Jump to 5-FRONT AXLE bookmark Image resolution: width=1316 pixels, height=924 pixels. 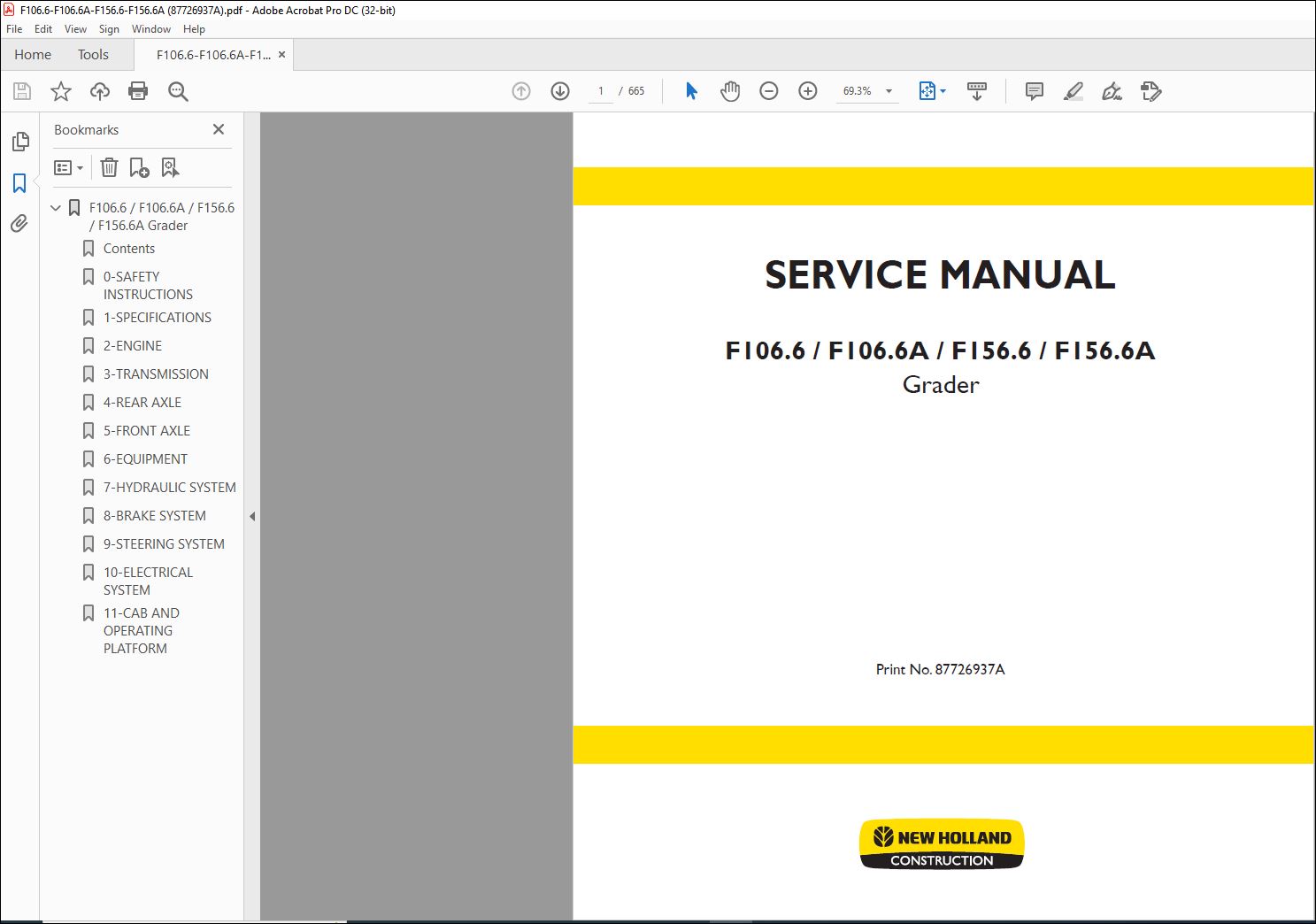click(x=147, y=431)
